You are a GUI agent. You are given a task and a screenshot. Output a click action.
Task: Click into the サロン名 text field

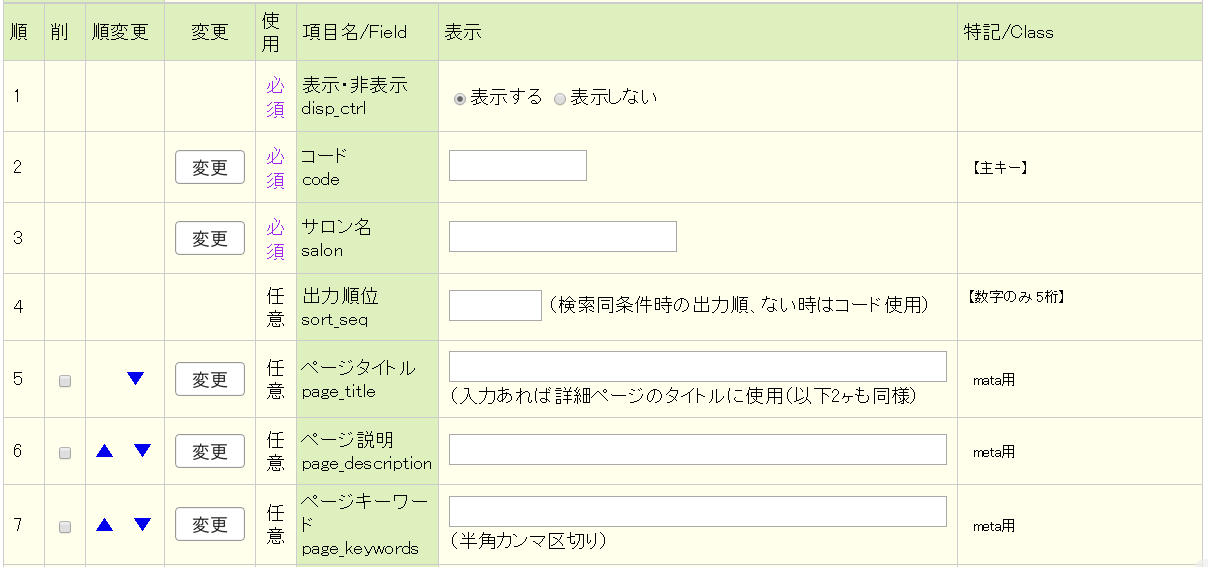point(562,237)
